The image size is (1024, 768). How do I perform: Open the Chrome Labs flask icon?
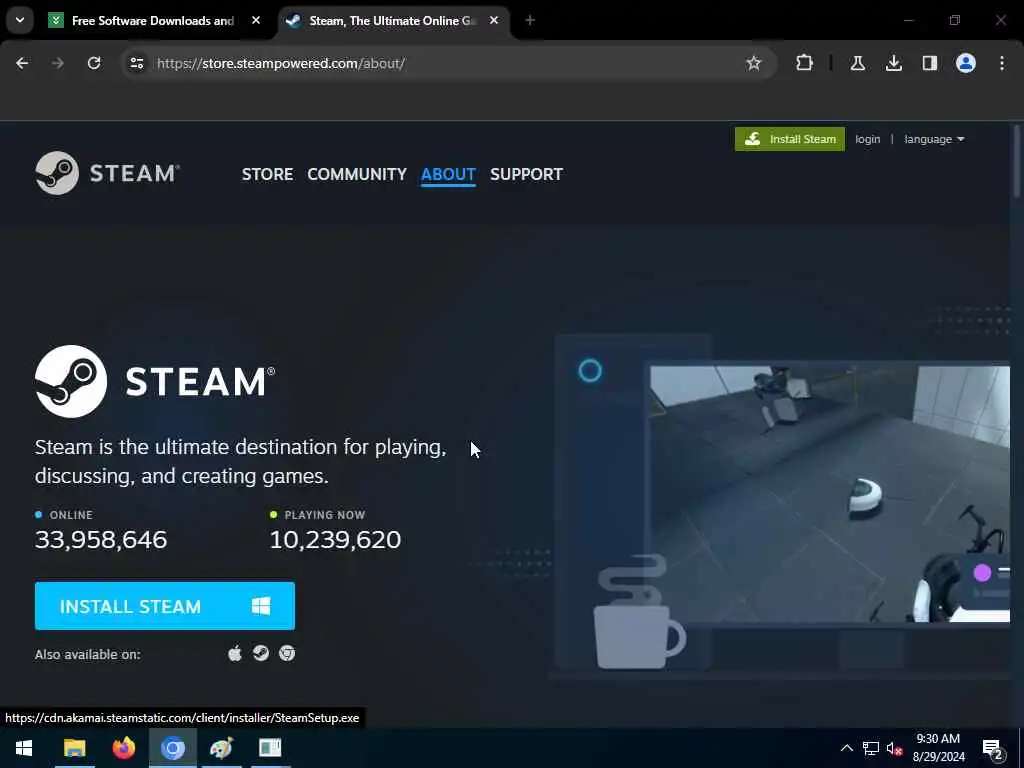(857, 63)
